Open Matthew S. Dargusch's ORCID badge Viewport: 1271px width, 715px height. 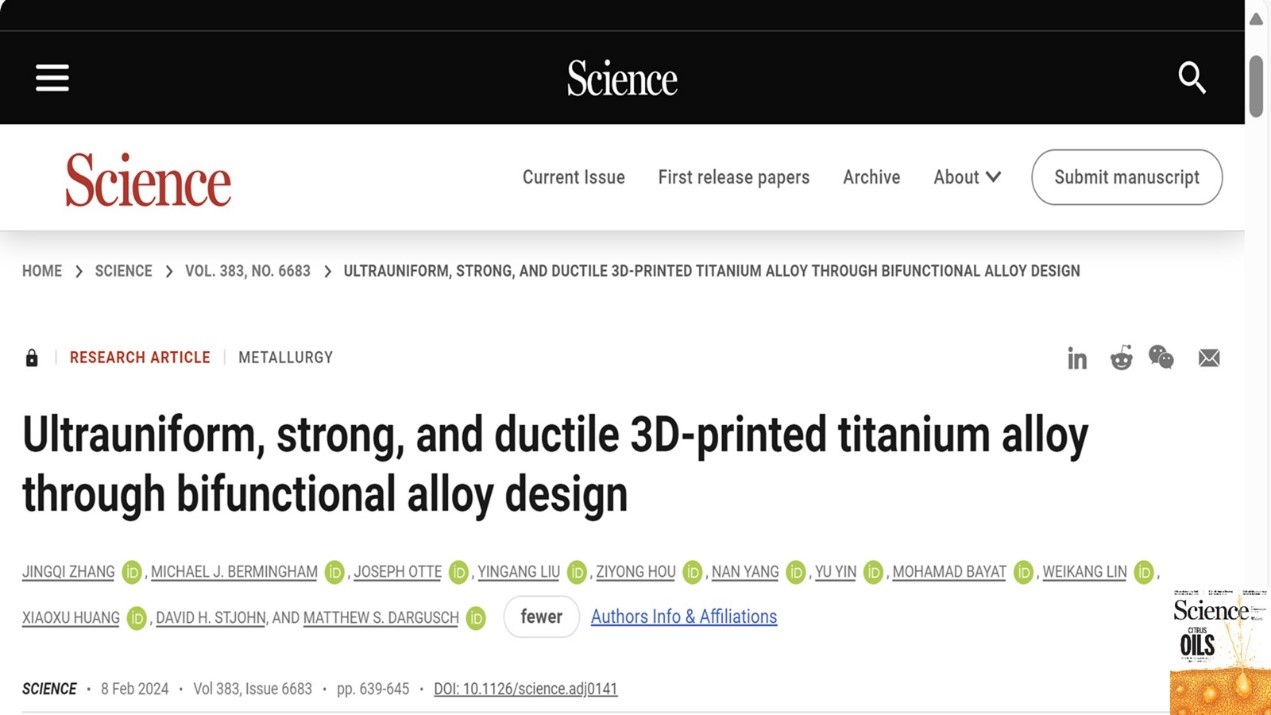[x=475, y=618]
